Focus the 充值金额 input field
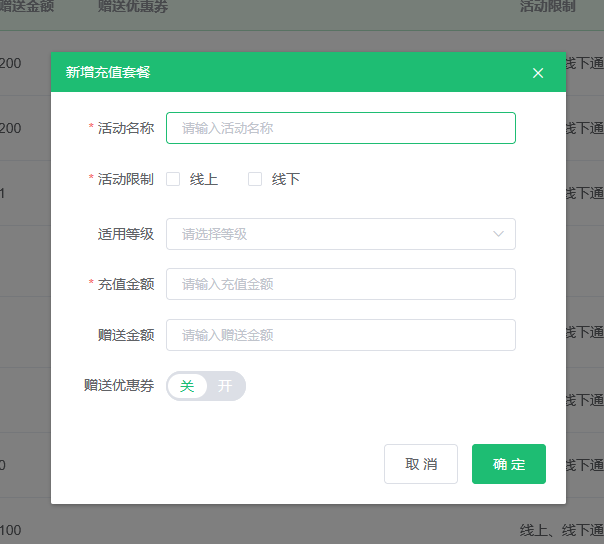 click(340, 284)
